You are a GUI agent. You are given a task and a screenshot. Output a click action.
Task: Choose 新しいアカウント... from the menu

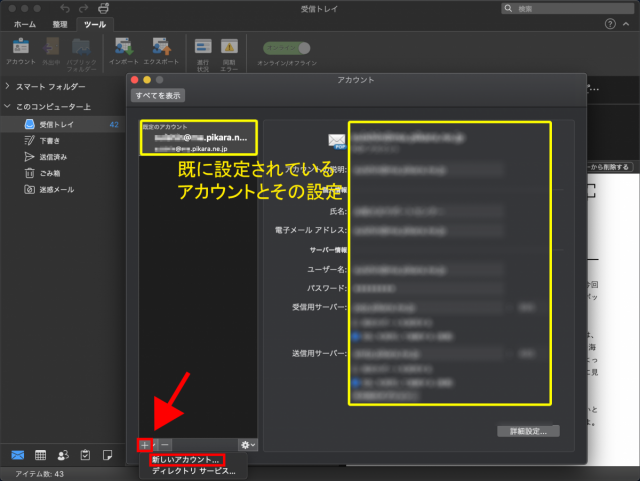(185, 459)
